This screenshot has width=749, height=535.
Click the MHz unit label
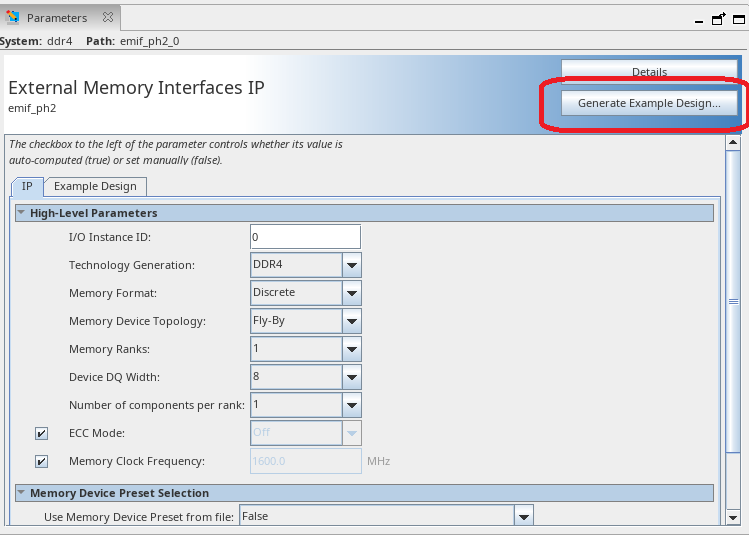[x=378, y=461]
